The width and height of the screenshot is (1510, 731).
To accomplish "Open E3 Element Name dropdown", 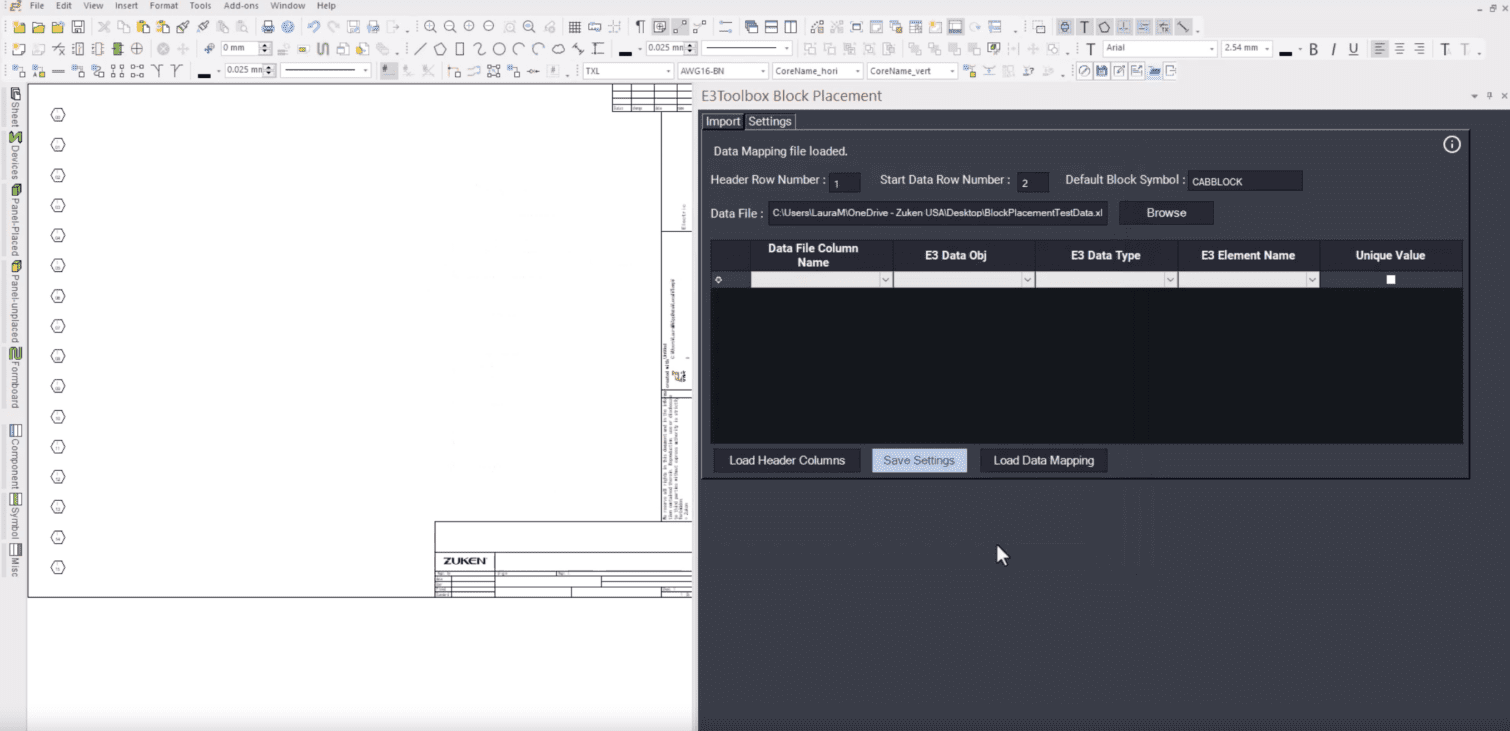I will click(1312, 281).
